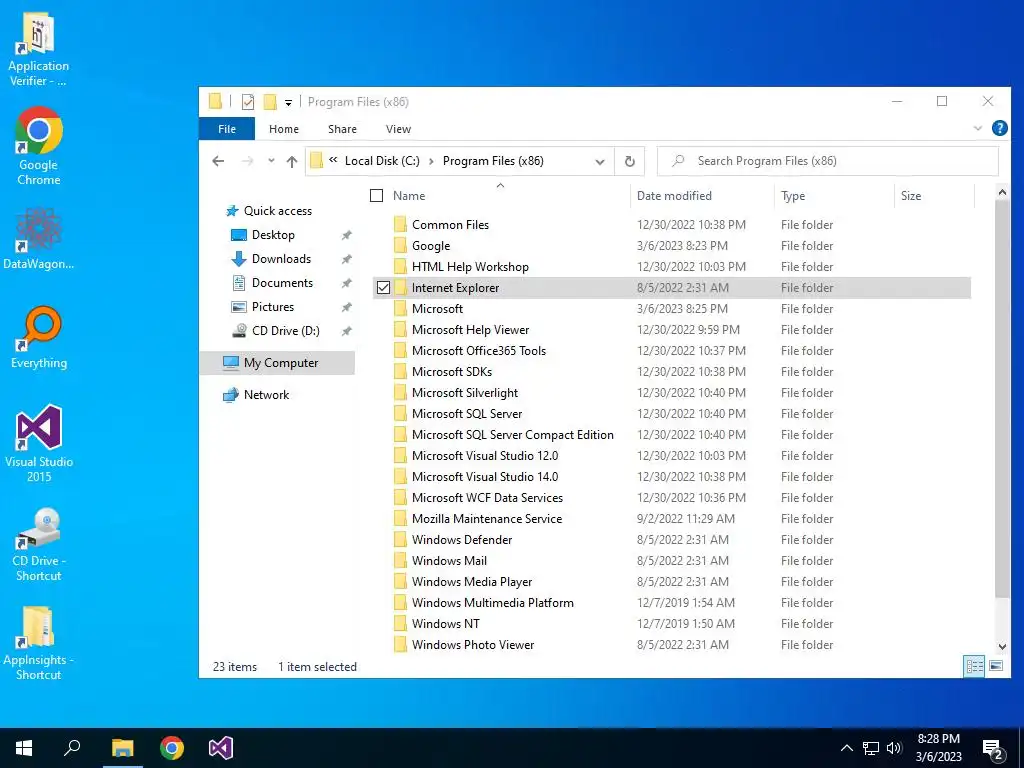This screenshot has height=768, width=1024.
Task: Launch Visual Studio 2015 desktop icon
Action: coord(38,443)
